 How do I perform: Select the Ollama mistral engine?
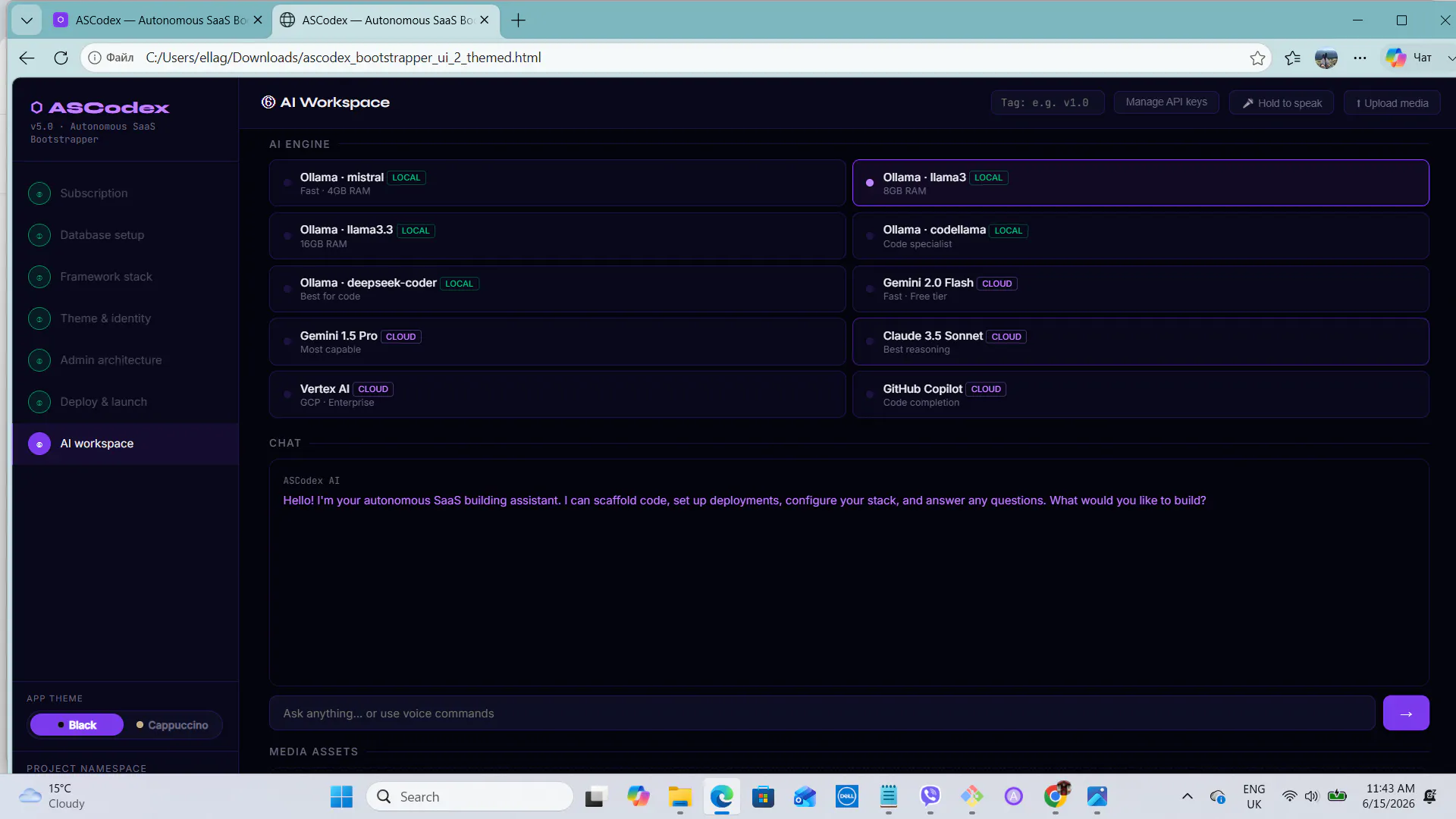(x=557, y=183)
